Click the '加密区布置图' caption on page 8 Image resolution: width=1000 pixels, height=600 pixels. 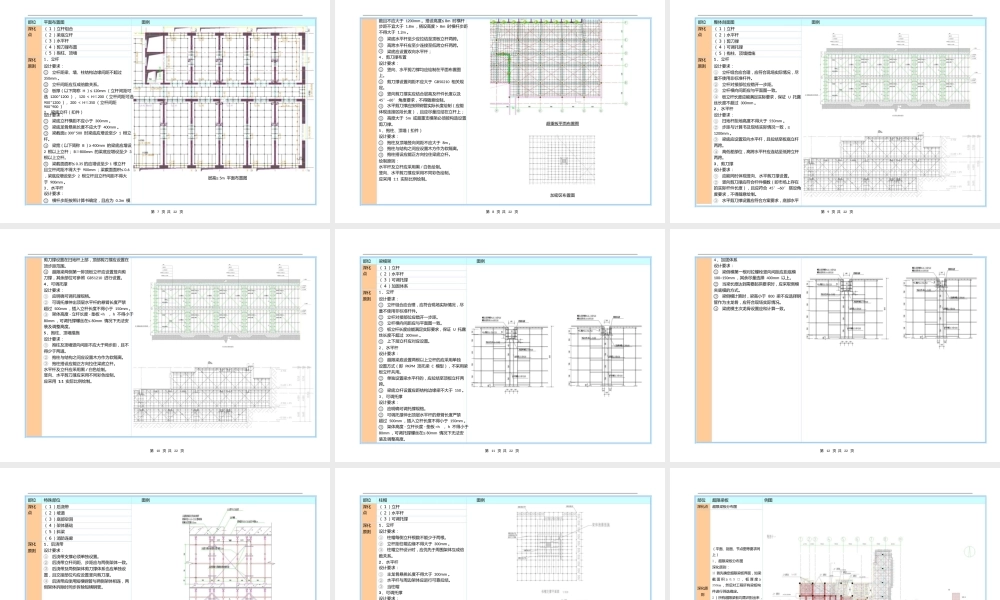562,195
